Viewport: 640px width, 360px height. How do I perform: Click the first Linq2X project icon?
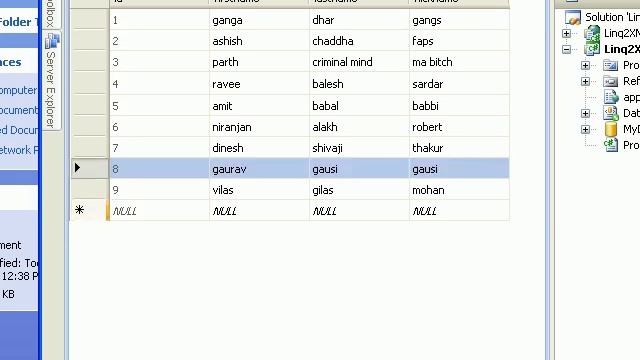592,33
